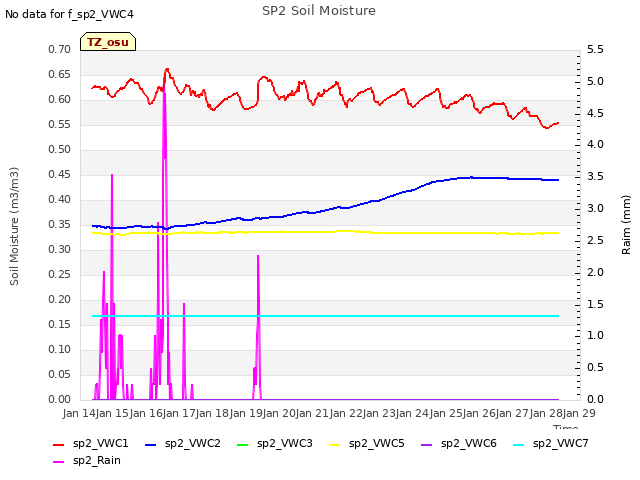640x480 pixels.
Task: Click the Soil Moisture (m3/m3) axis label
Action: 14,226
